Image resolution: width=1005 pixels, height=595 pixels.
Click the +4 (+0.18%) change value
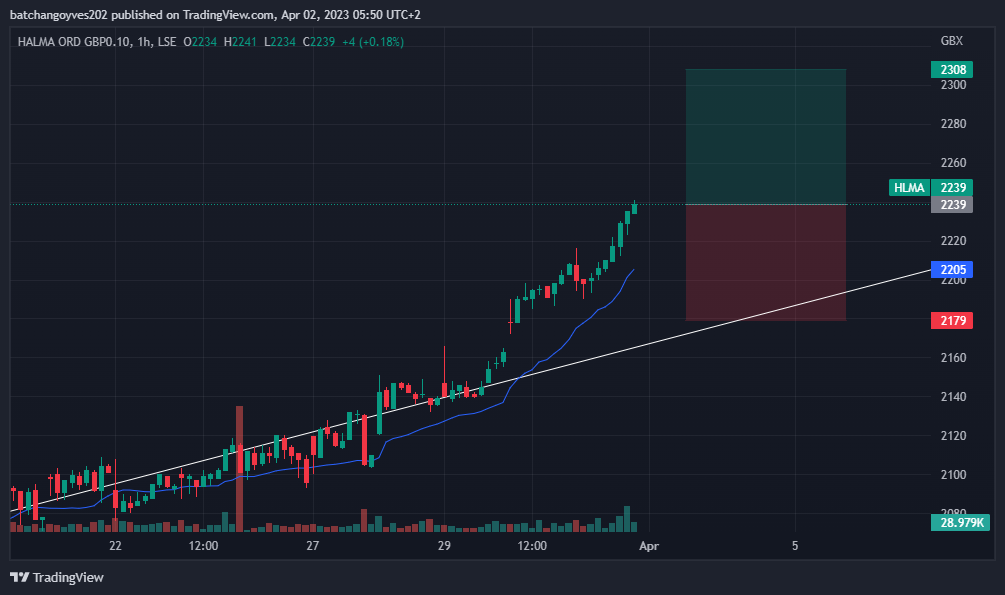coord(373,42)
